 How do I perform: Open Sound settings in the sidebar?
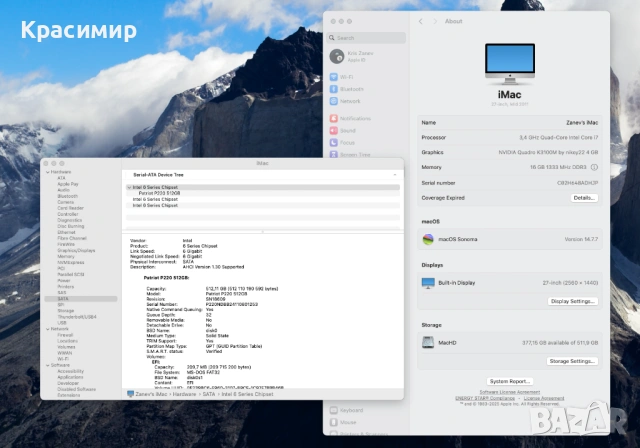point(342,131)
